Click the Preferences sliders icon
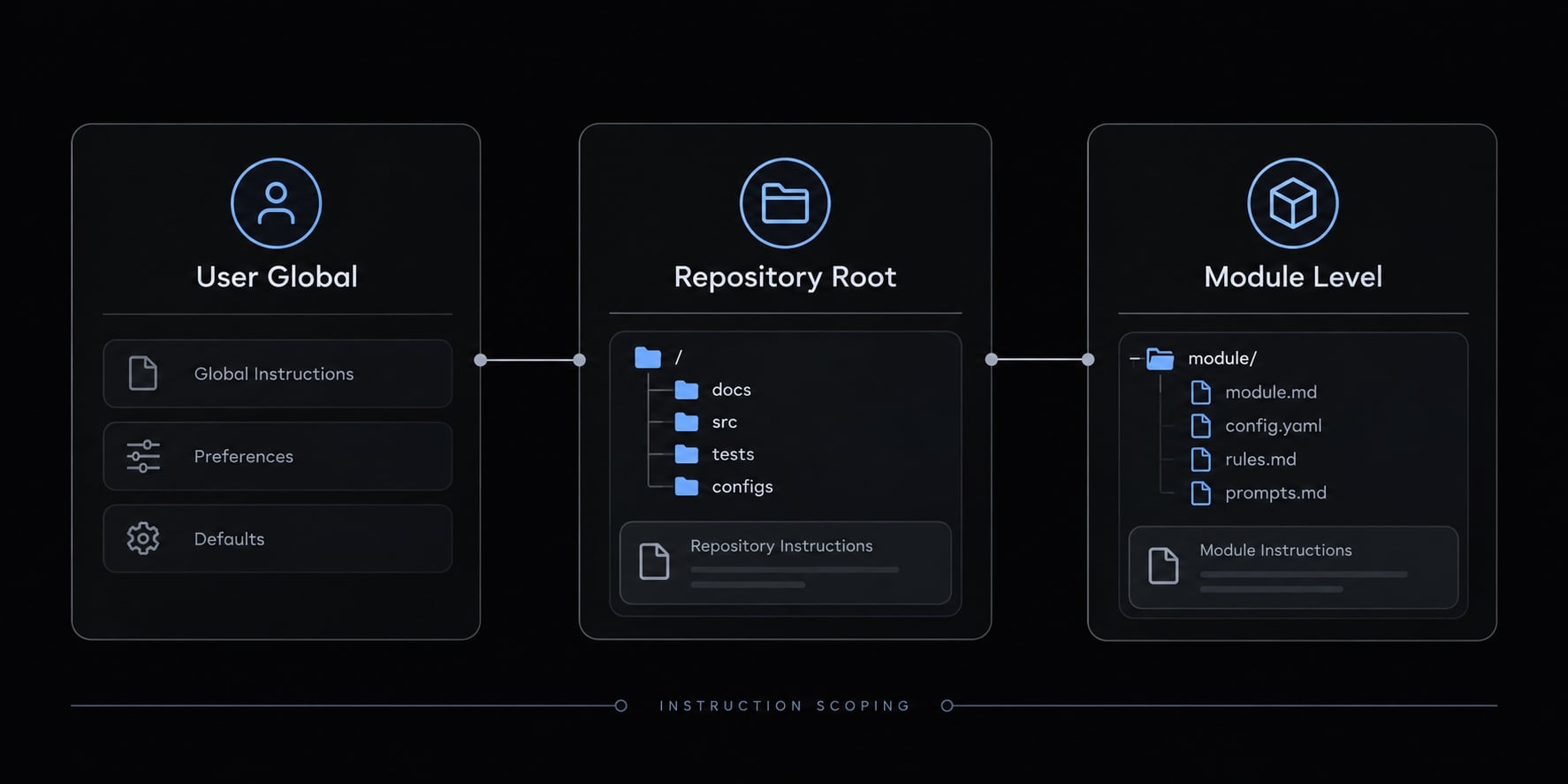Screen dimensions: 1568x784 point(143,456)
